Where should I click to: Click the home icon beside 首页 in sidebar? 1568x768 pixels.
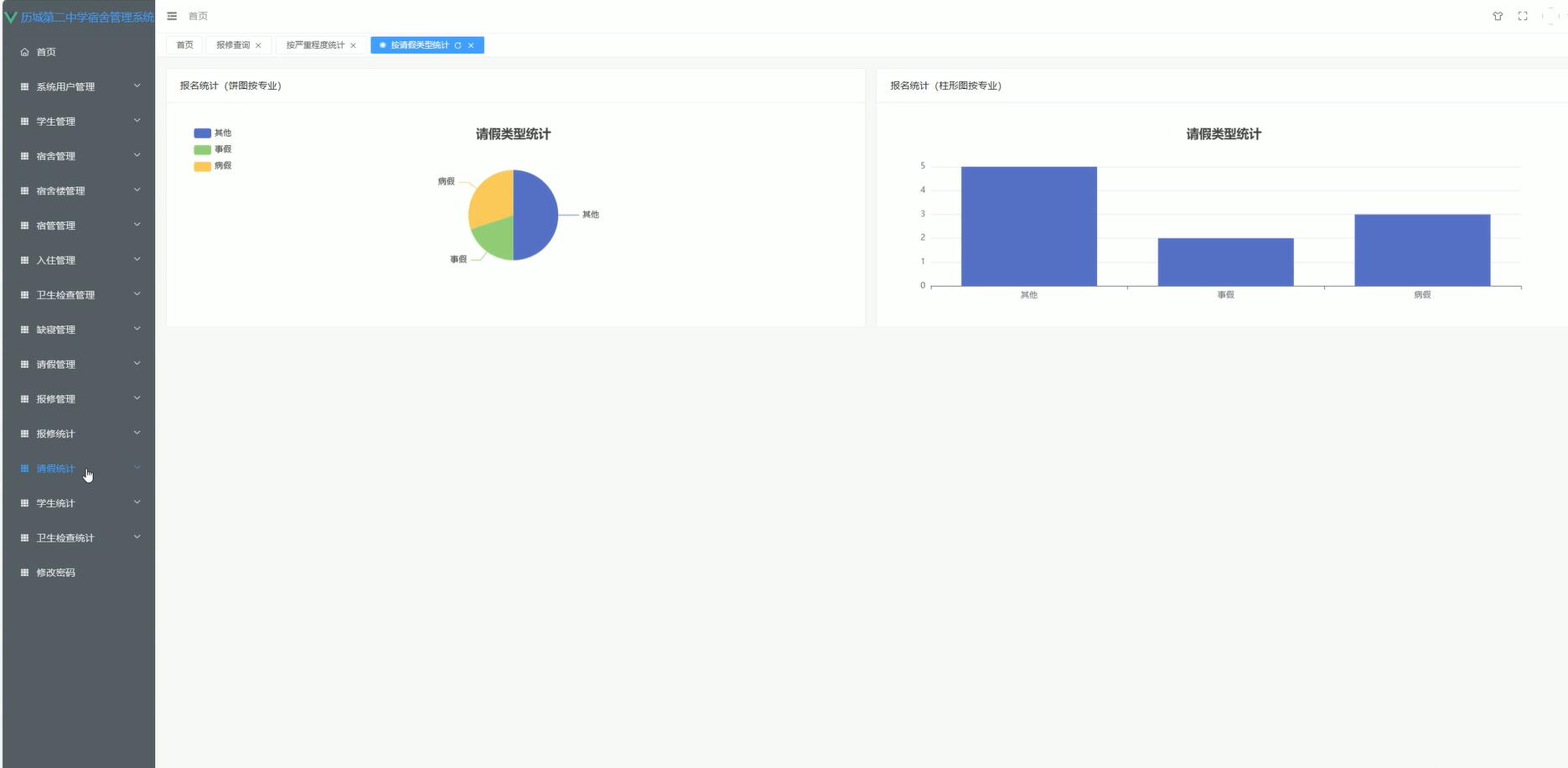24,52
